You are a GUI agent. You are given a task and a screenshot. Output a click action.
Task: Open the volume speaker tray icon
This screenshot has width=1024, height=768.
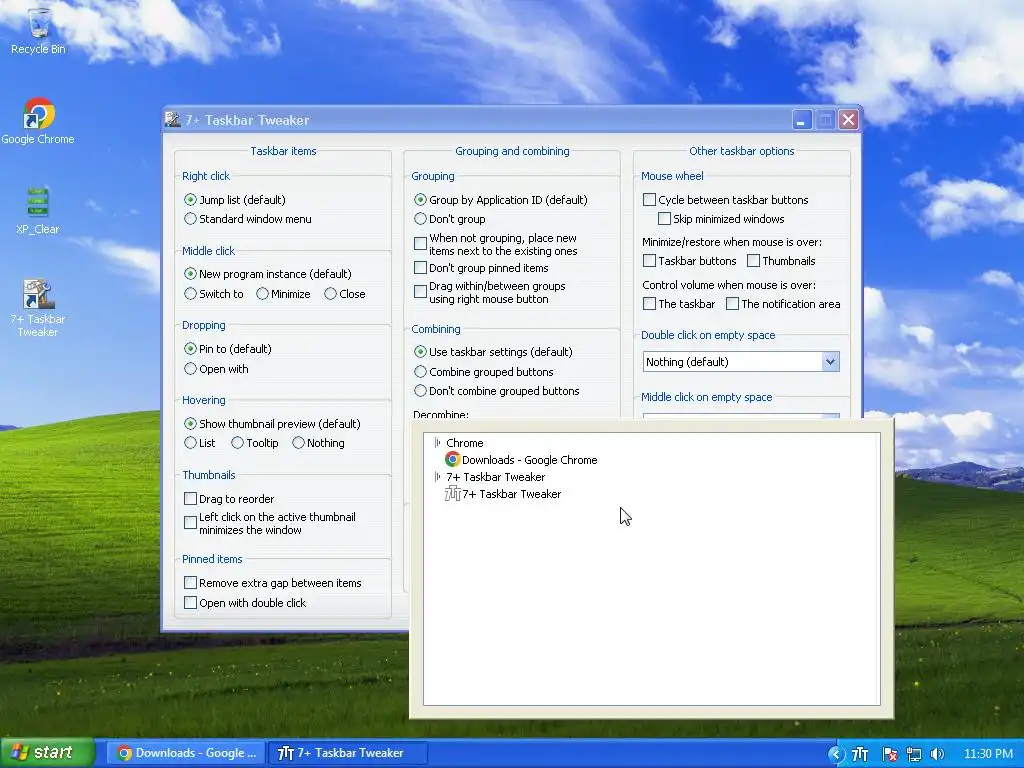click(x=938, y=754)
